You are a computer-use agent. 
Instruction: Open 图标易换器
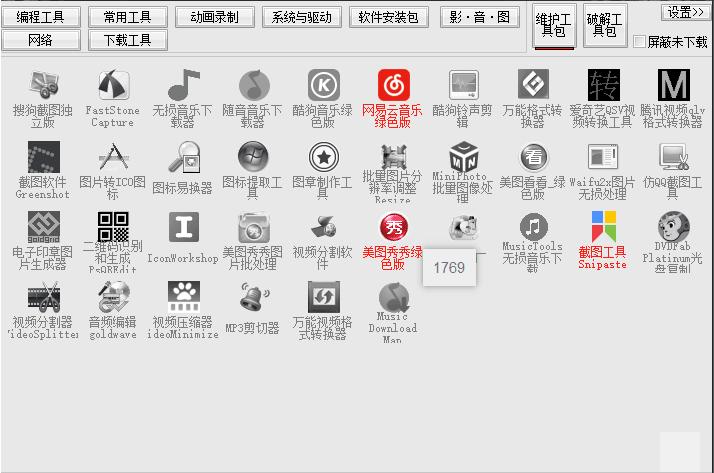pyautogui.click(x=183, y=157)
